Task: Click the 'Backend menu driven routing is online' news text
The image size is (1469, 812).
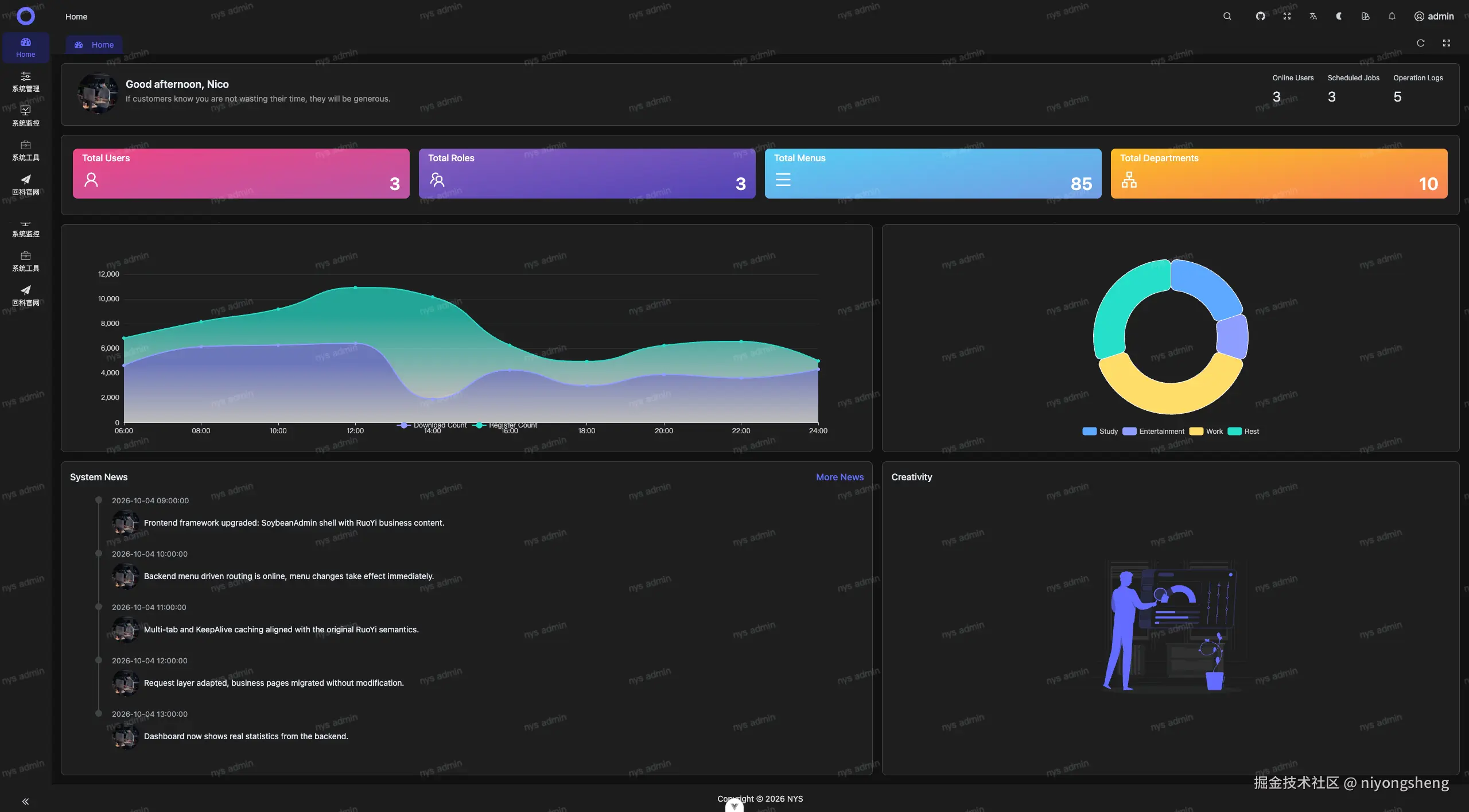Action: pos(289,576)
